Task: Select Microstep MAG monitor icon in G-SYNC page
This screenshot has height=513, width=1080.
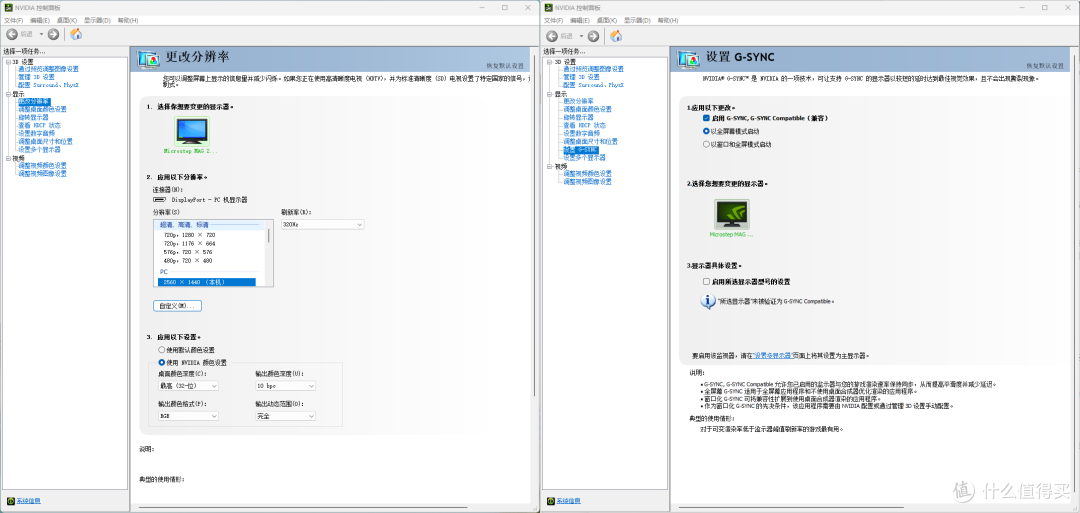Action: [731, 214]
